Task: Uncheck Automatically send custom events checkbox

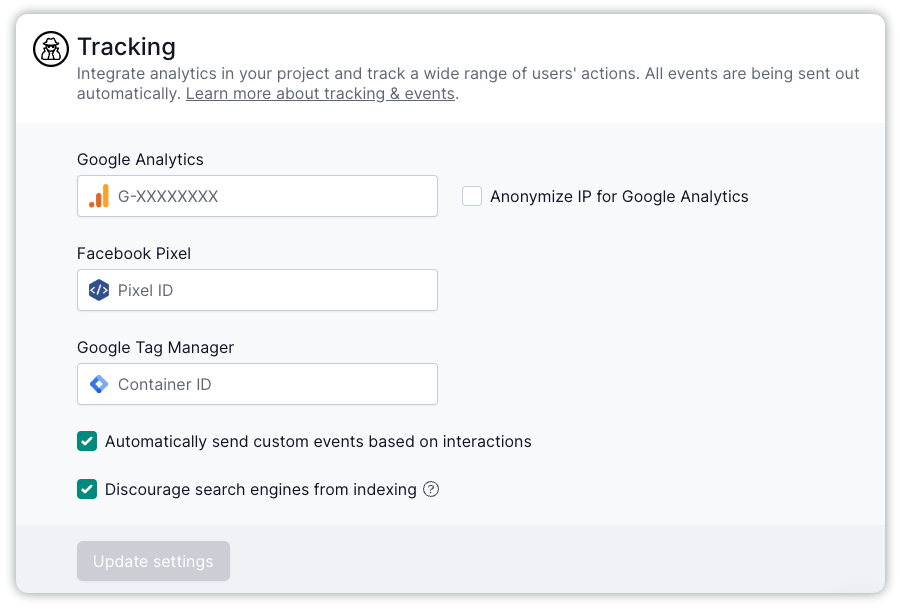Action: tap(87, 441)
